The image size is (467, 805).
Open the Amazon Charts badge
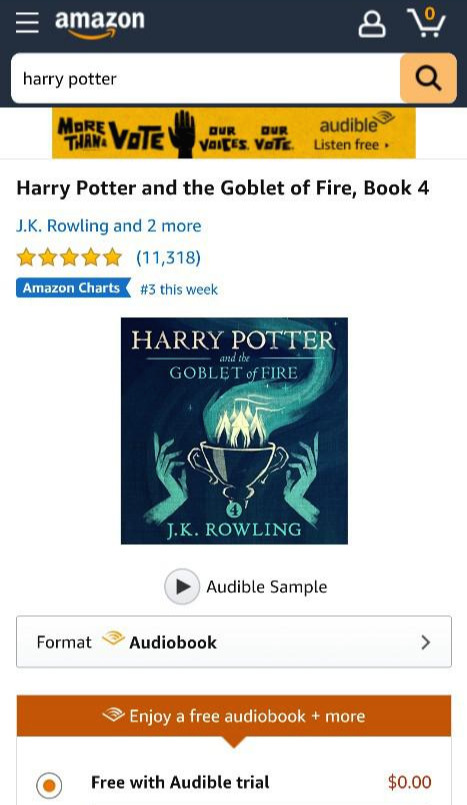pyautogui.click(x=73, y=288)
